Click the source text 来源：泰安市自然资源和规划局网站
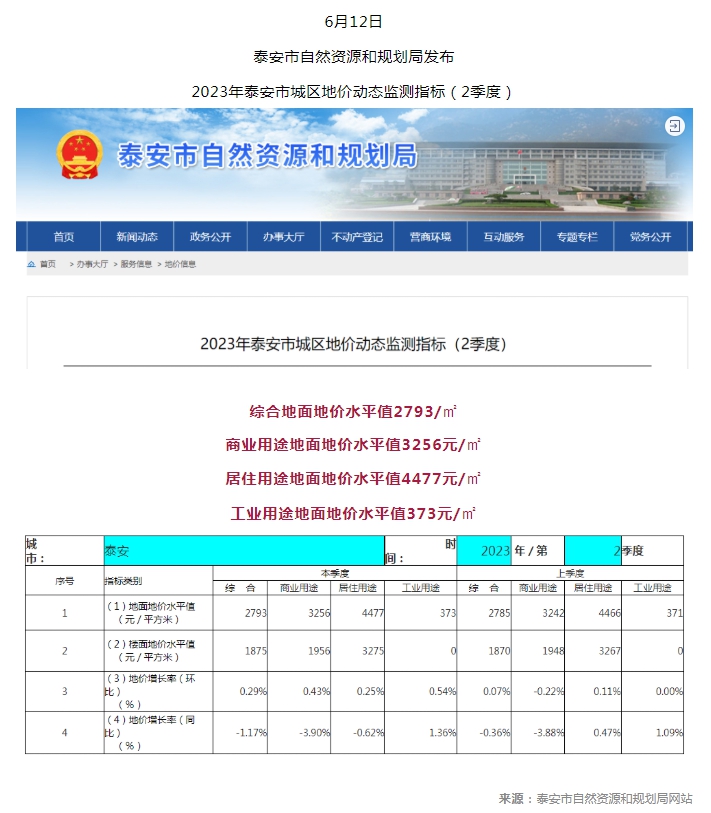 [x=595, y=799]
